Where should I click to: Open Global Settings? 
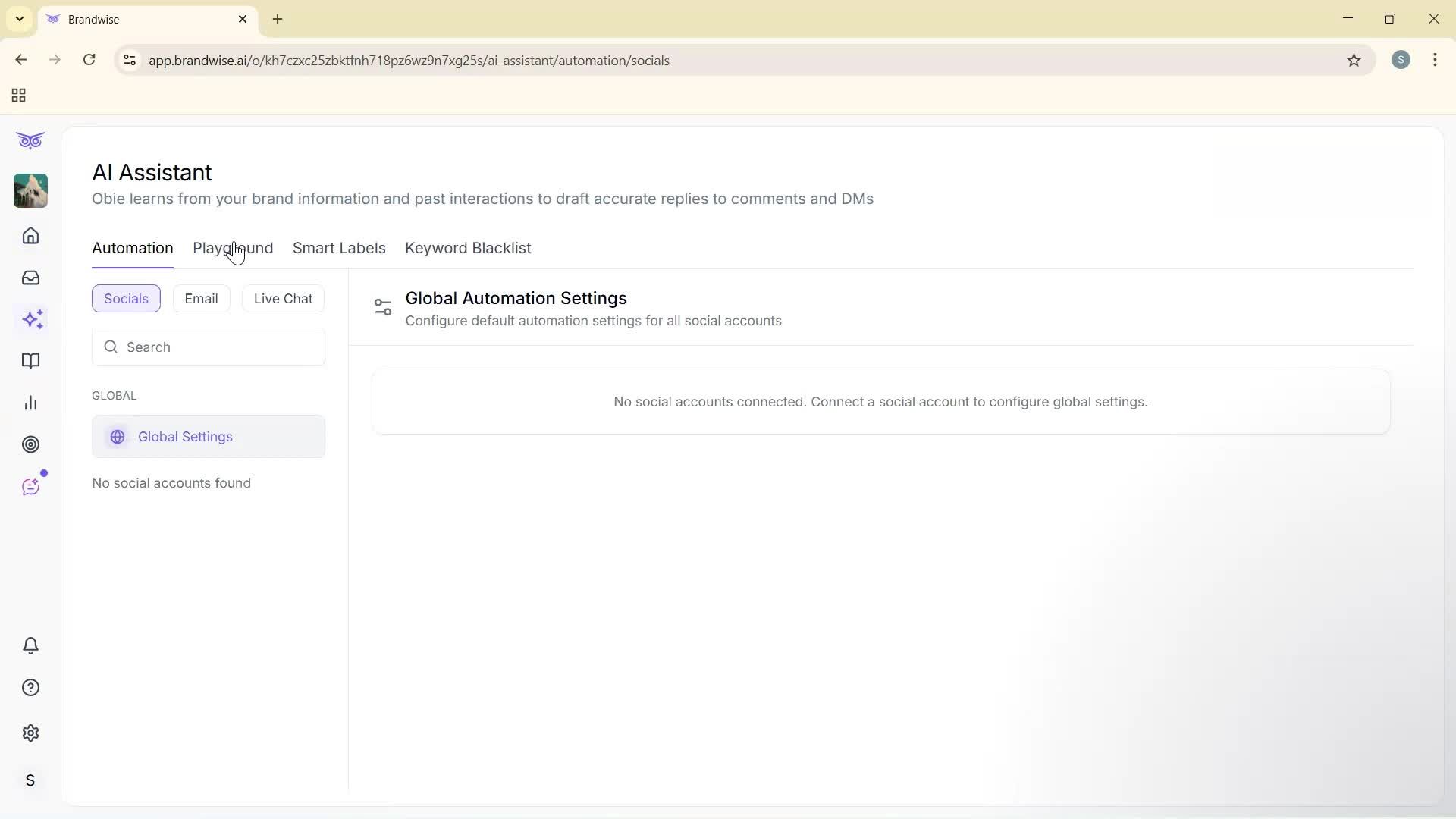(184, 436)
